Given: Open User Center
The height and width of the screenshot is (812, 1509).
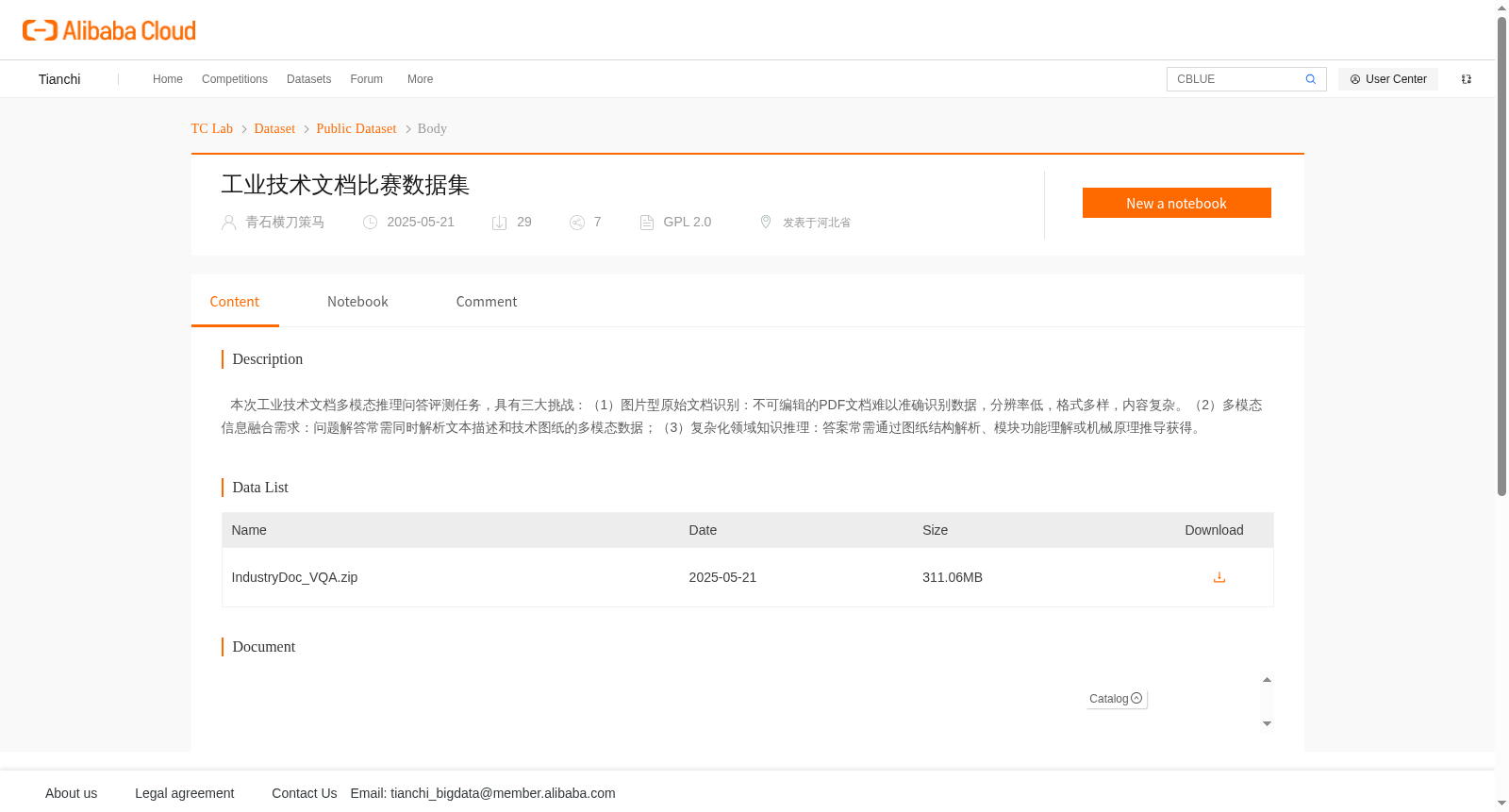Looking at the screenshot, I should [x=1388, y=79].
